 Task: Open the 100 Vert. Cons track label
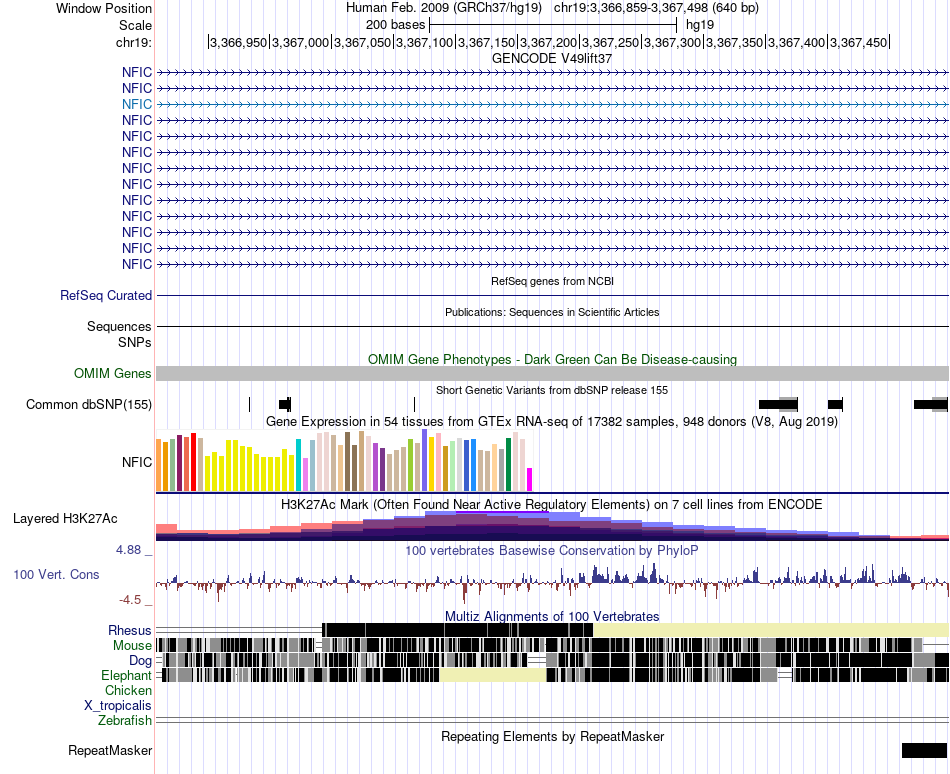coord(56,574)
